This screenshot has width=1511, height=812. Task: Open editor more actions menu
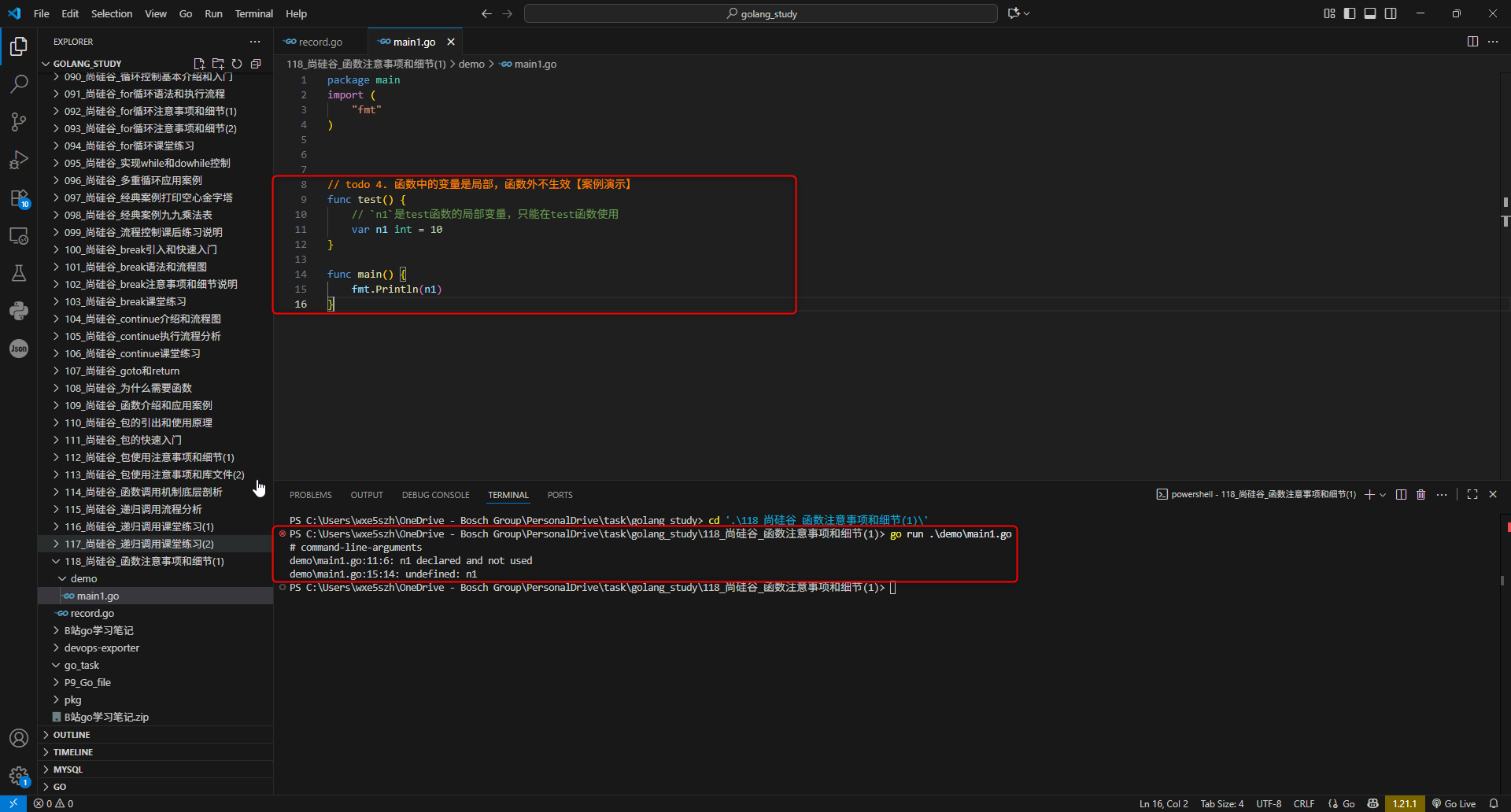[x=1493, y=42]
